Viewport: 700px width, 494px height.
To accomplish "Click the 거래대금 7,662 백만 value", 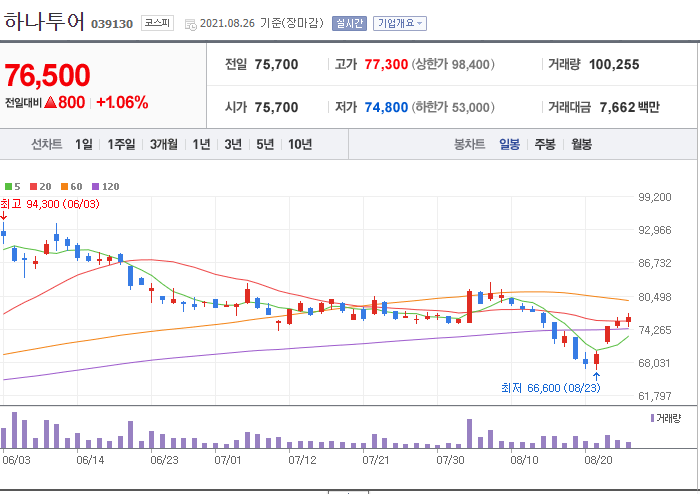I will pyautogui.click(x=629, y=107).
